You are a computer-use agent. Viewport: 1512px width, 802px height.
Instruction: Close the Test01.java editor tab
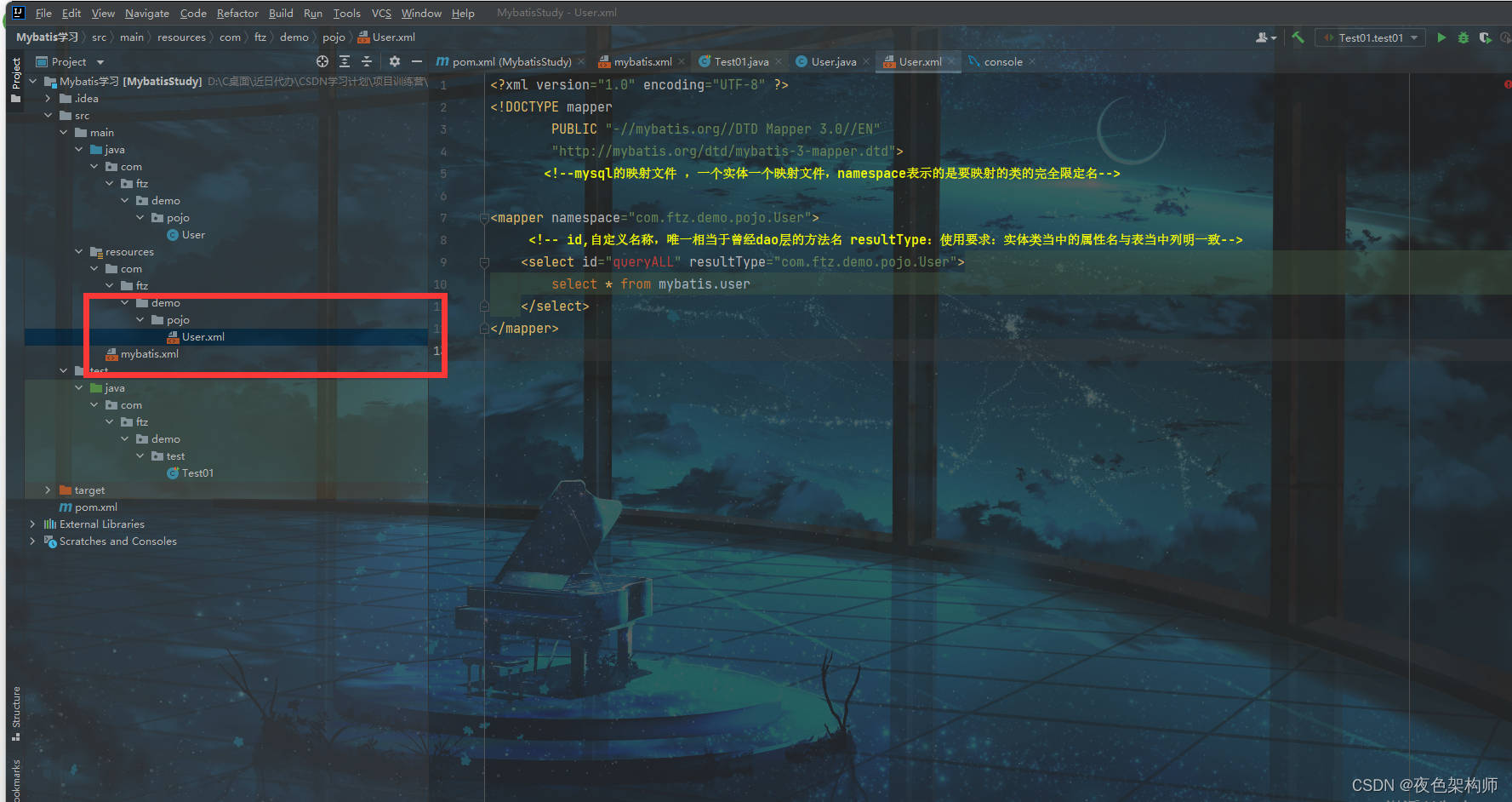[x=779, y=61]
